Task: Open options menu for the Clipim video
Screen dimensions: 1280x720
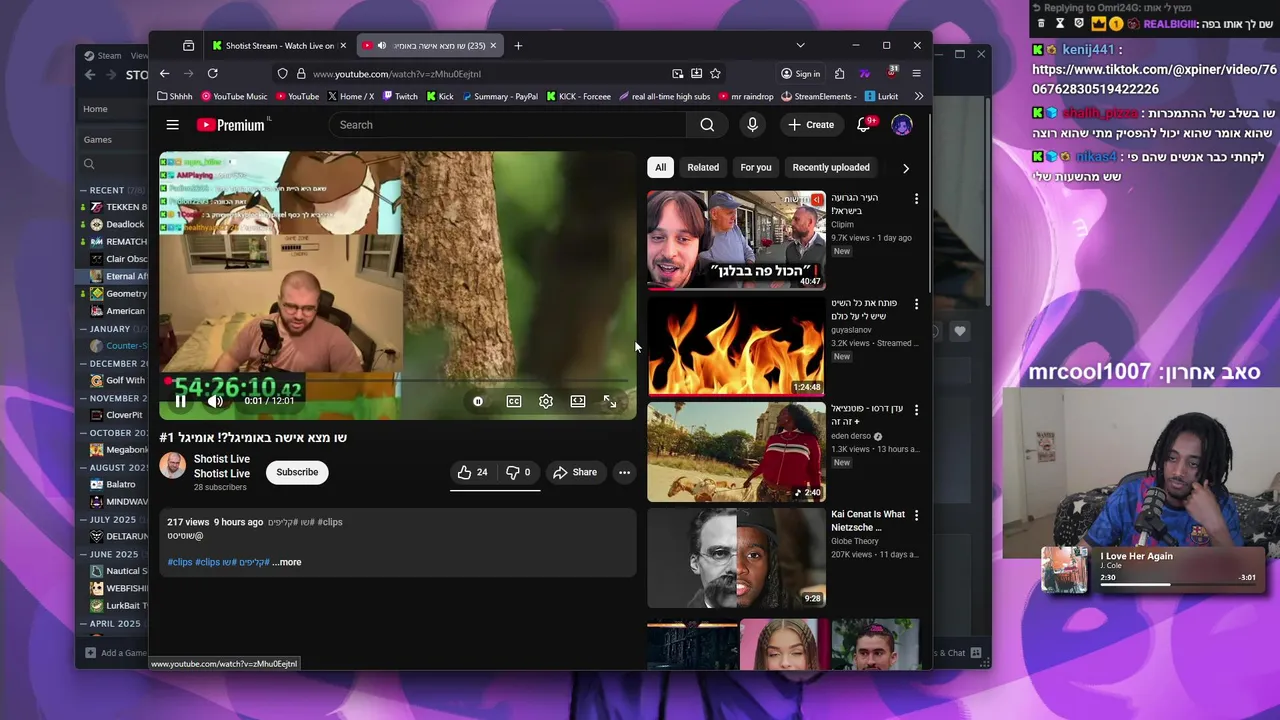Action: (916, 199)
